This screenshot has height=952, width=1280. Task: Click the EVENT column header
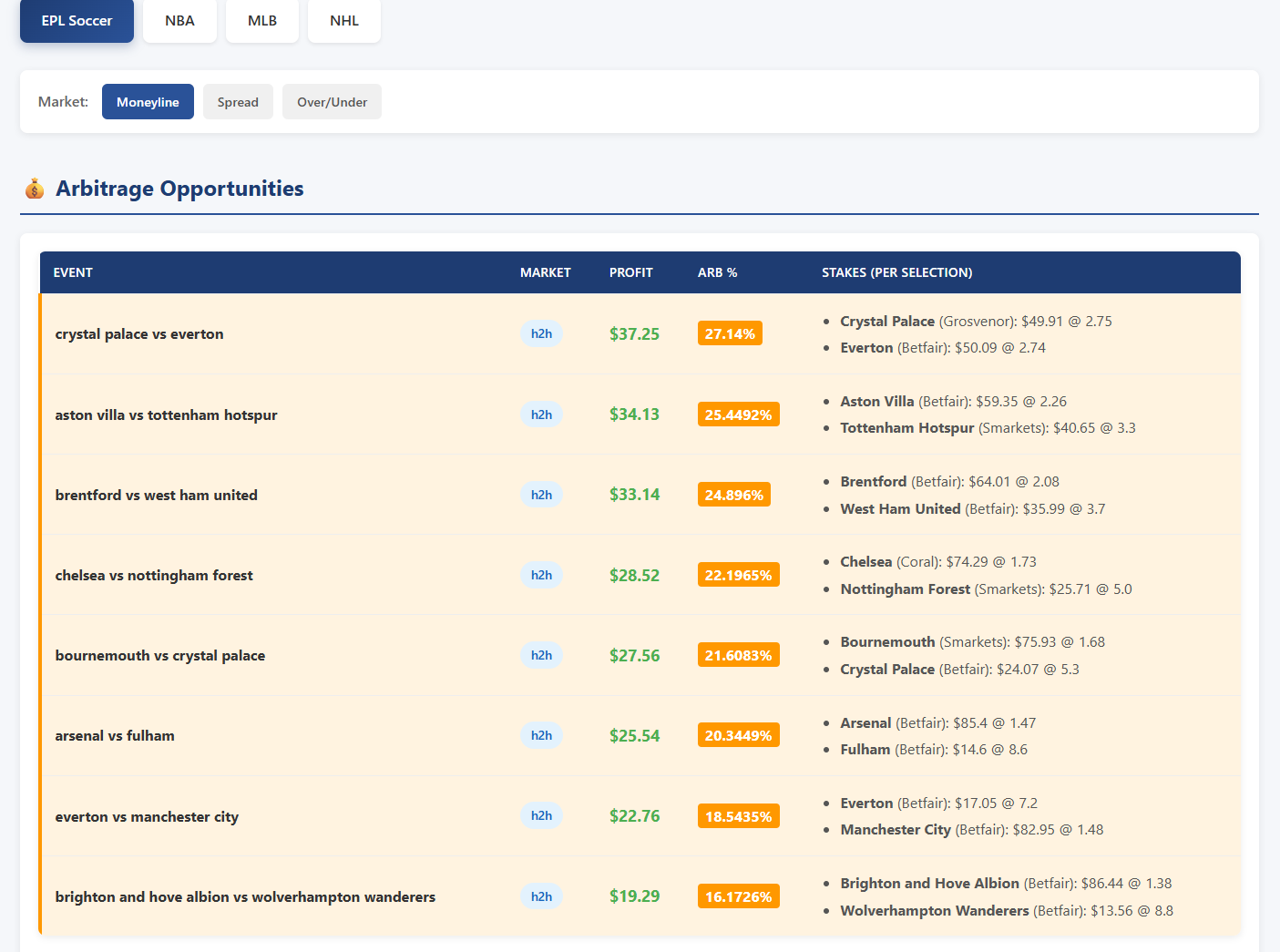[x=73, y=272]
